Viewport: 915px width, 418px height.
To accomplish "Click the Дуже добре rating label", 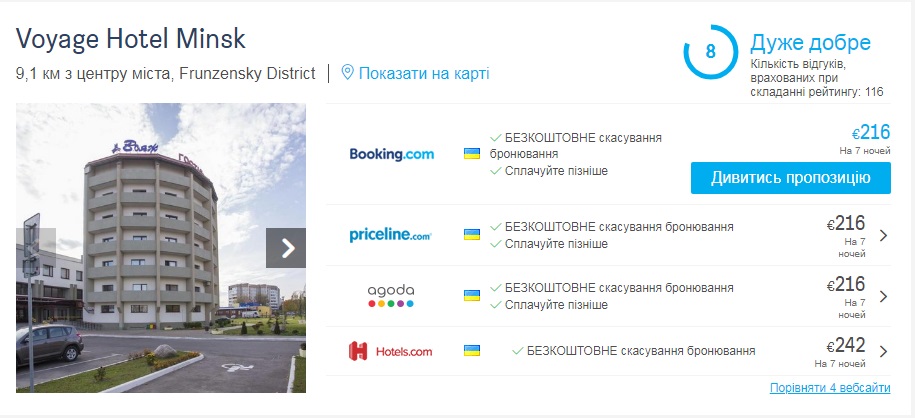I will (x=810, y=42).
